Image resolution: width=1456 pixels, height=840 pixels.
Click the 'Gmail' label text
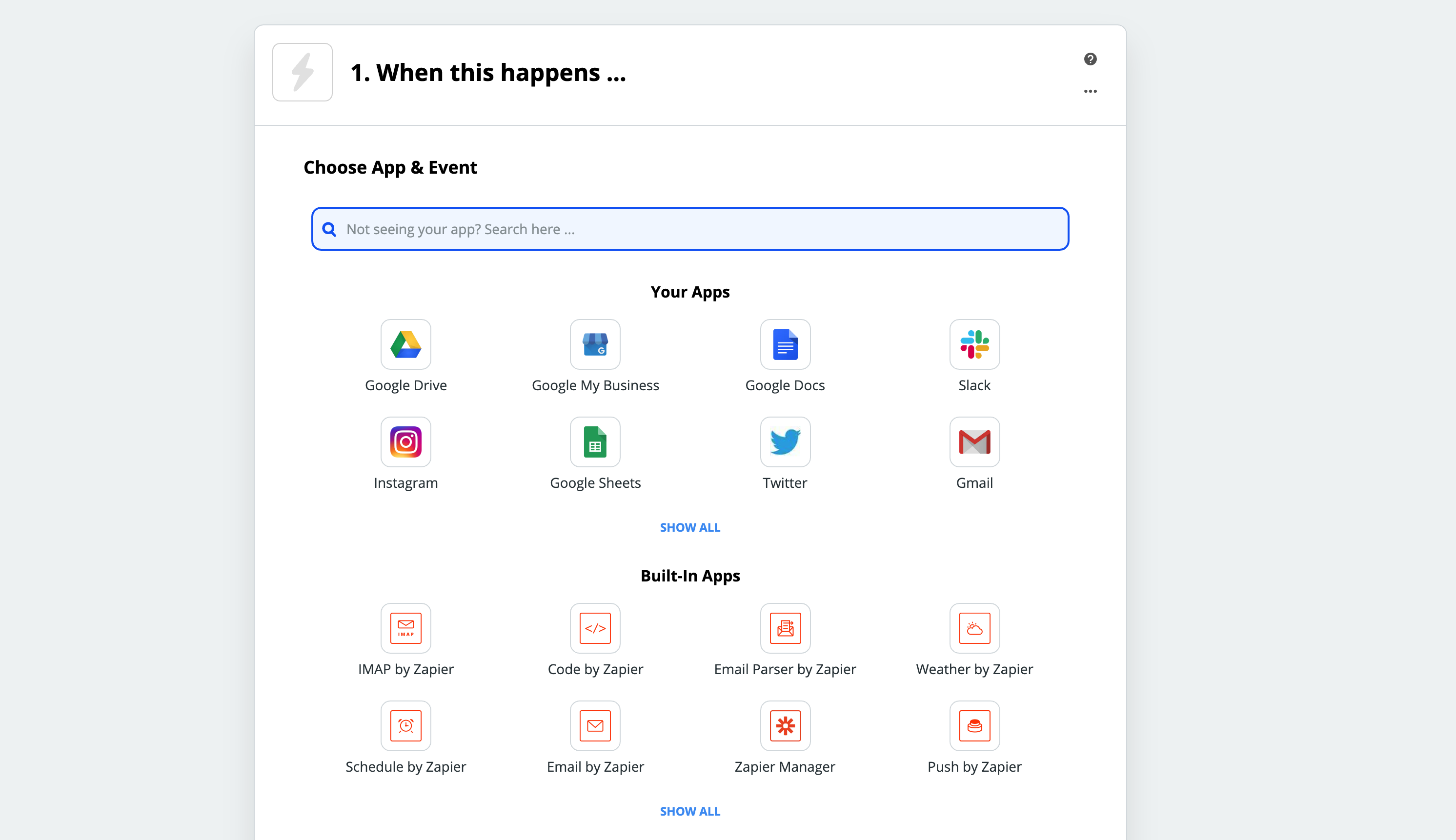pyautogui.click(x=974, y=483)
